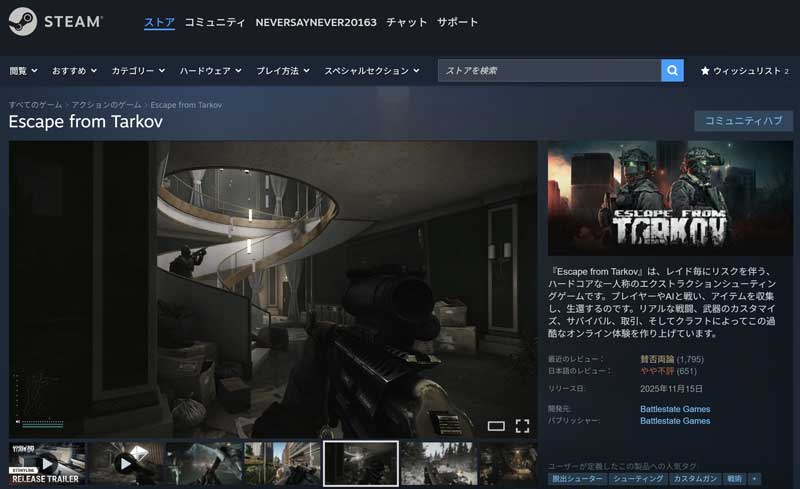800x489 pixels.
Task: Open the NEVERSAYNEVER20163 profile menu
Action: 316,22
